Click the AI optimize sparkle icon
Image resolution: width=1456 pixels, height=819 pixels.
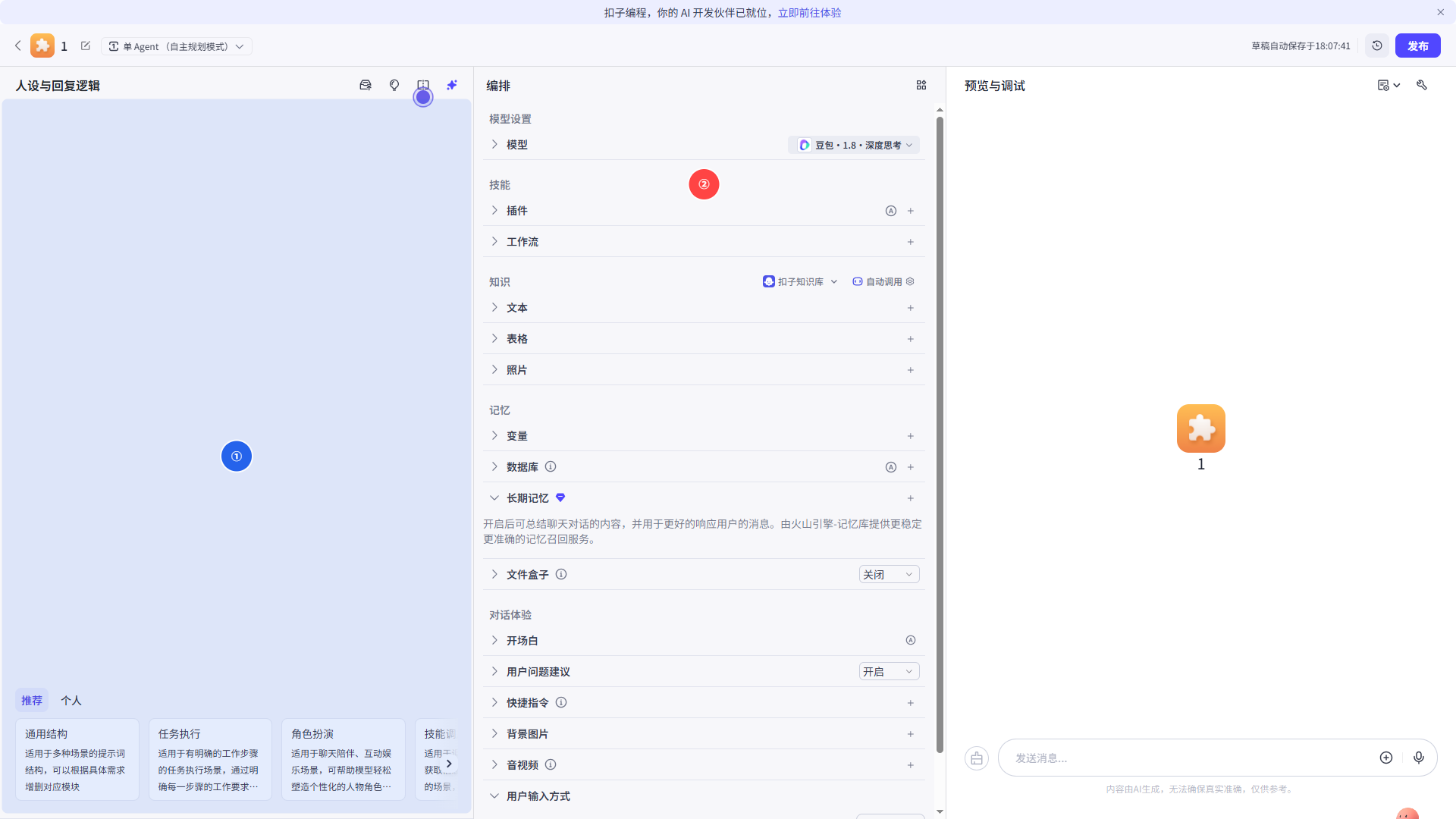452,85
